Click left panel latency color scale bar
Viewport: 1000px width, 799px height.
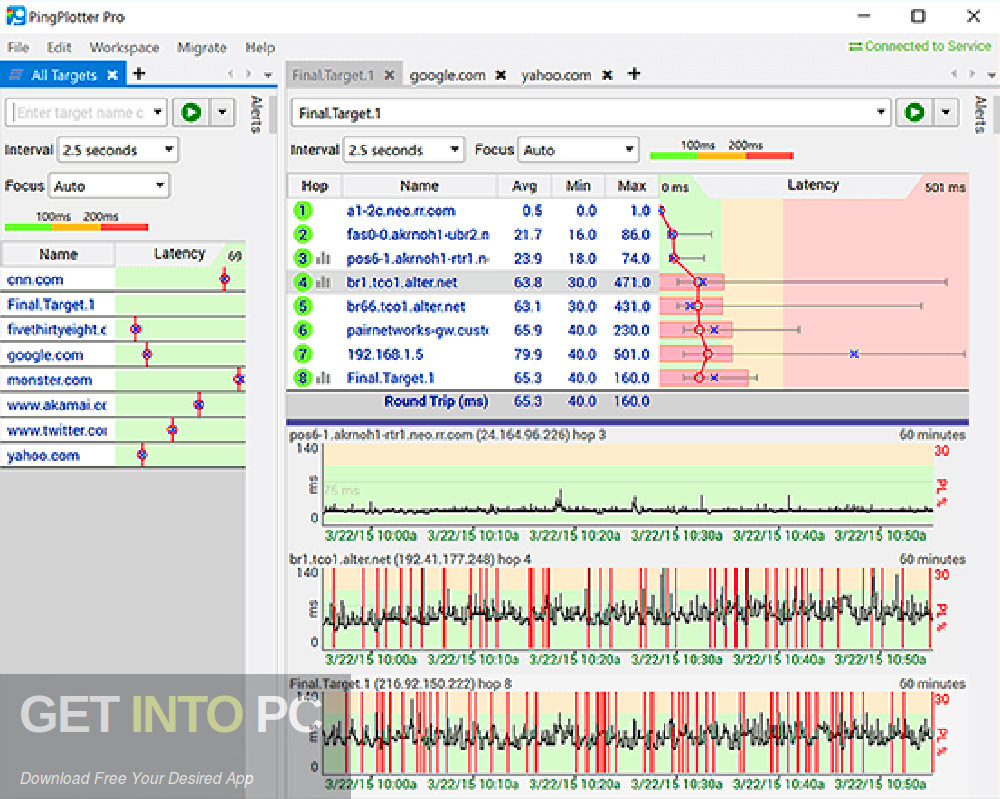coord(77,227)
